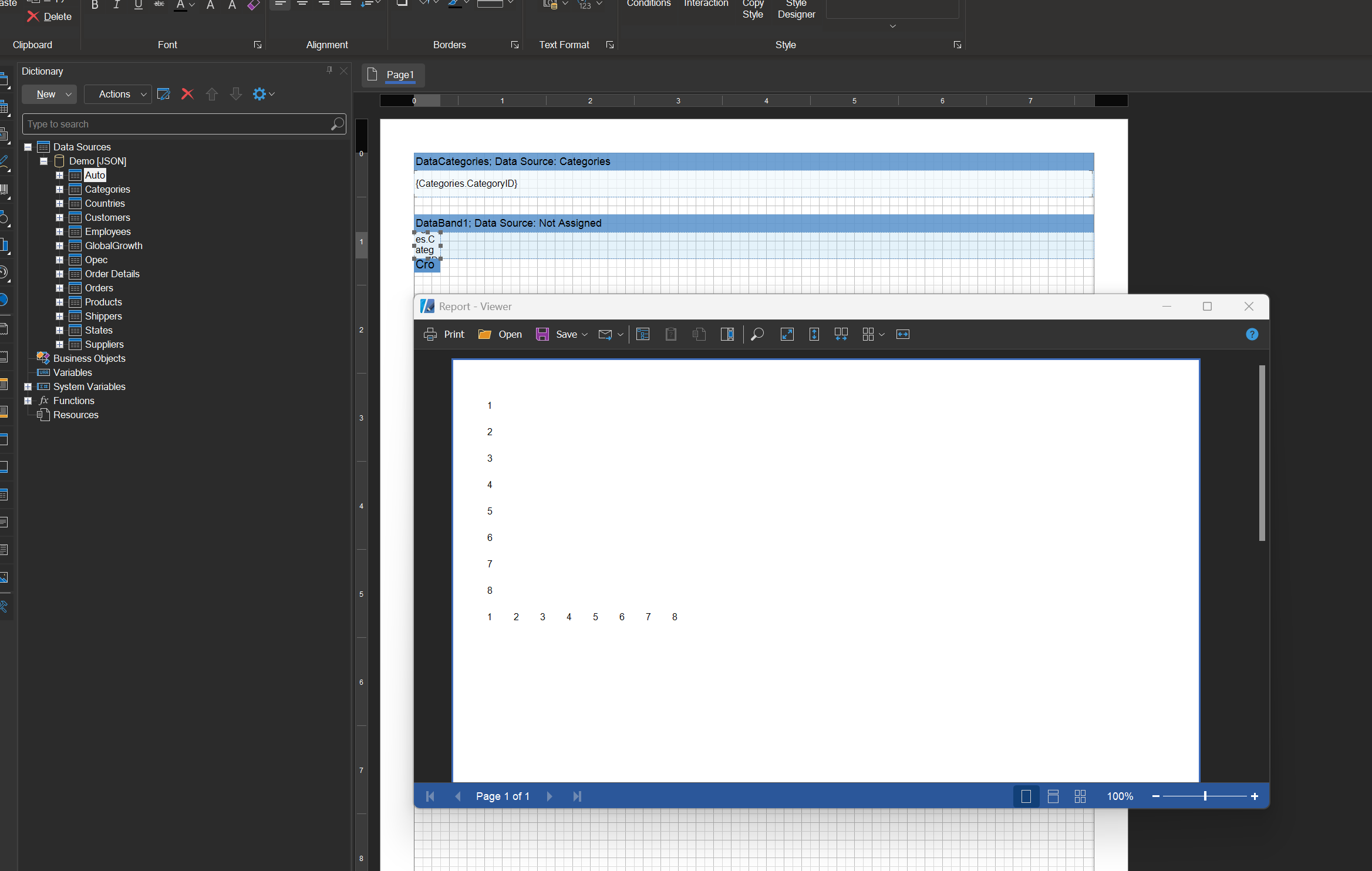Click the Viewer vertical scrollbar
1372x871 pixels.
1262,453
